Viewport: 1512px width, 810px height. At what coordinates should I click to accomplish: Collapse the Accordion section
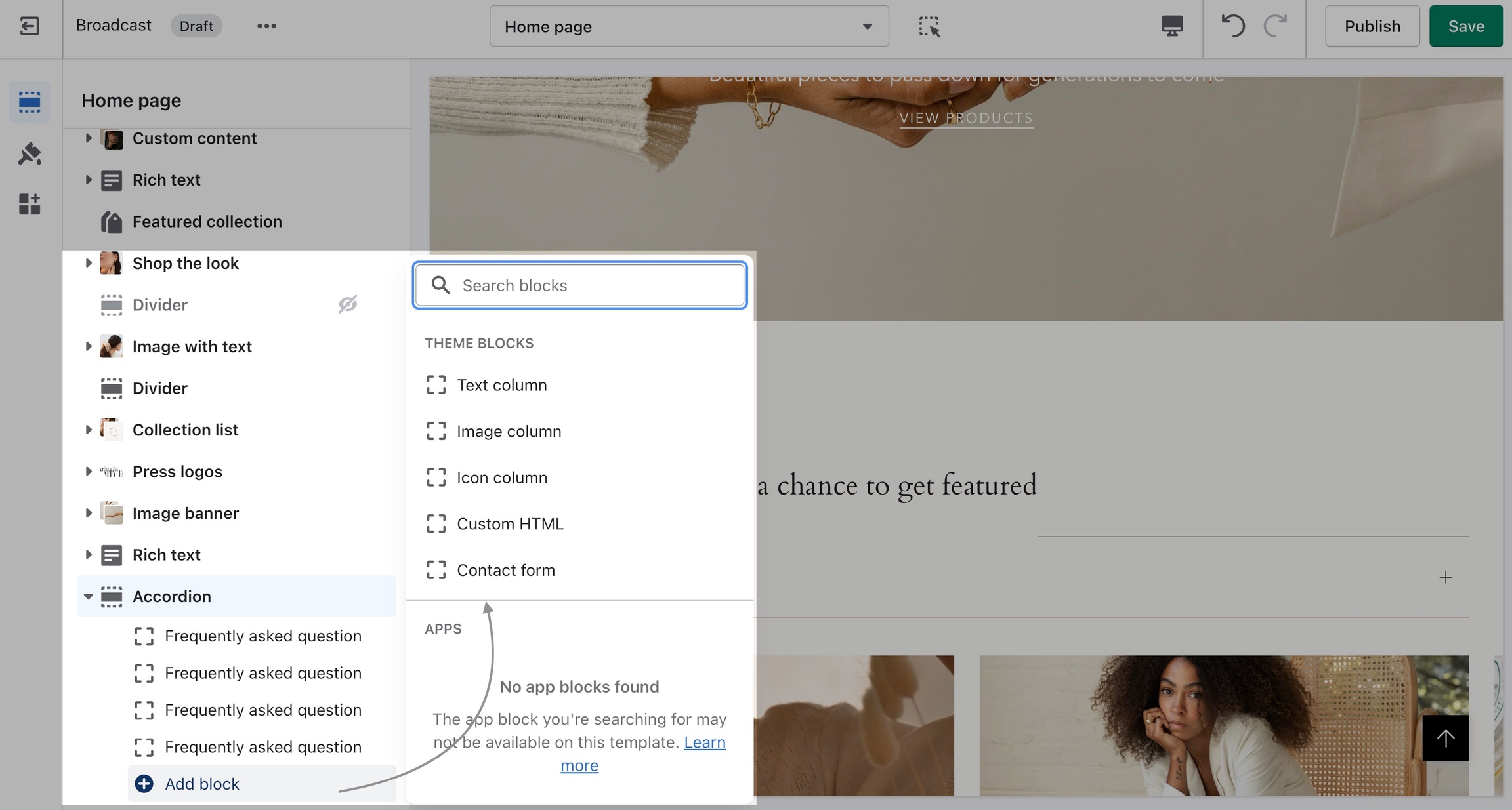pyautogui.click(x=88, y=596)
